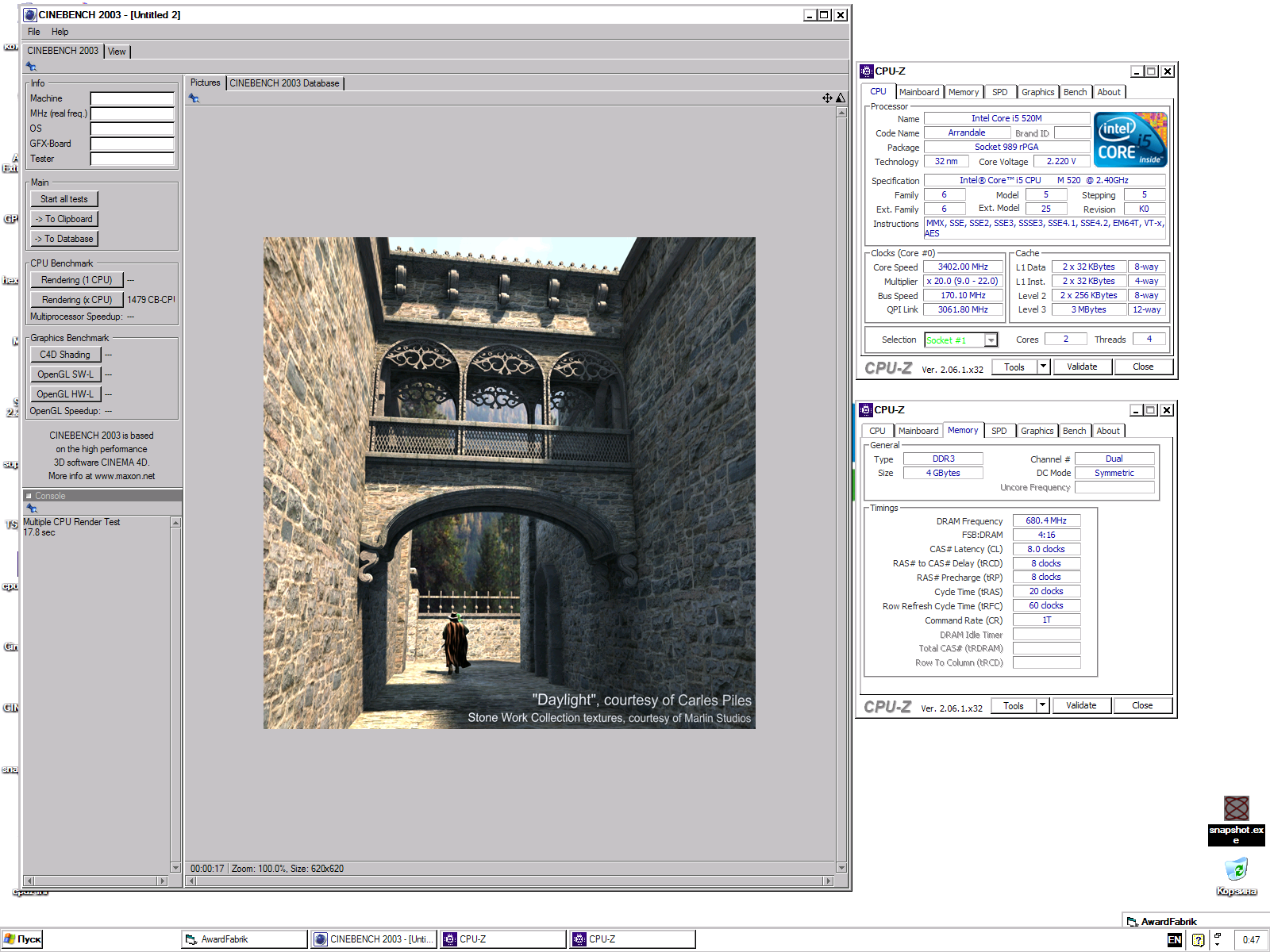
Task: Click the tray clock showing 0:47
Action: (x=1252, y=940)
